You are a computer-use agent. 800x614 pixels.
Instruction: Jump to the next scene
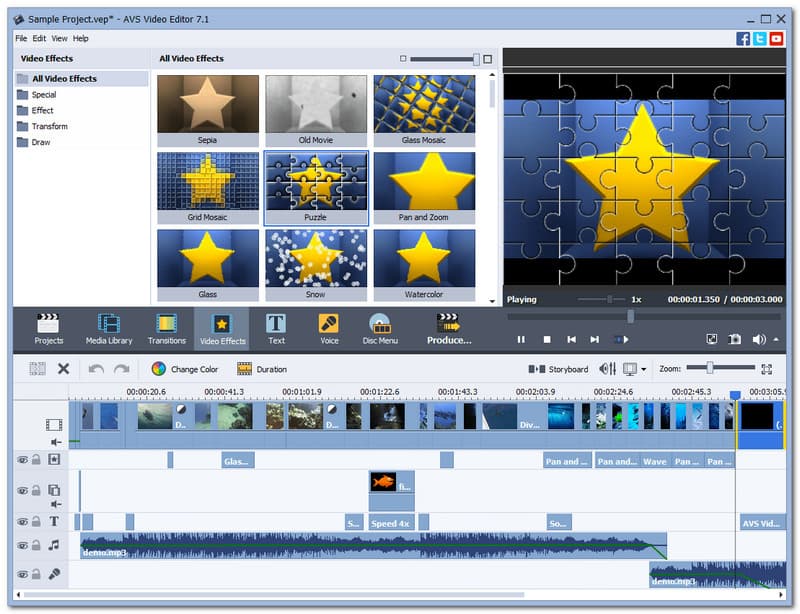621,339
